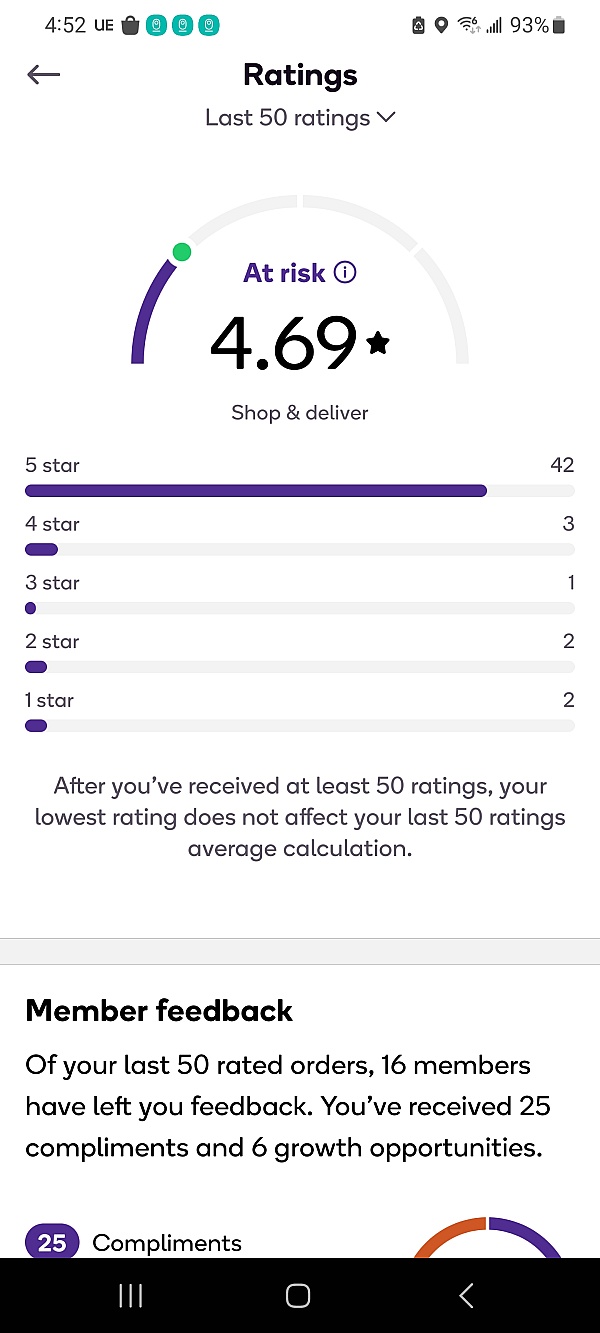Tap the Android home button

(298, 1296)
